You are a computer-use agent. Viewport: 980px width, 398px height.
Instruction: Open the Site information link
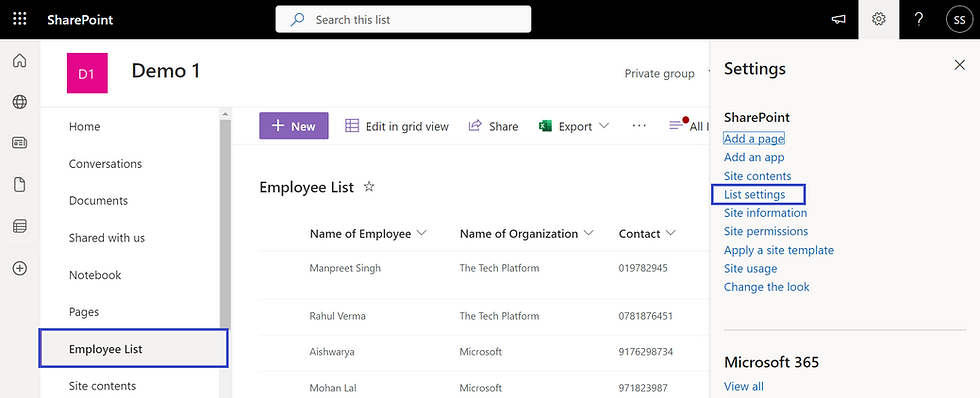pos(765,213)
